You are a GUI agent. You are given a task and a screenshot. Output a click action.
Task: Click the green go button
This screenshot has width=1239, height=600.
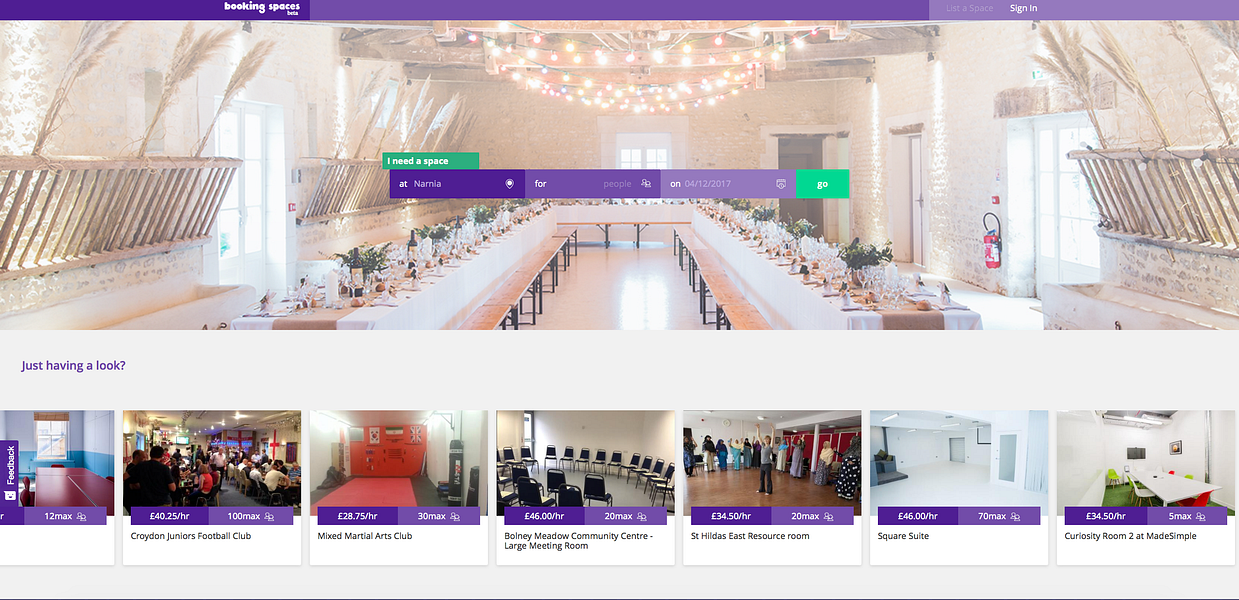click(x=822, y=183)
